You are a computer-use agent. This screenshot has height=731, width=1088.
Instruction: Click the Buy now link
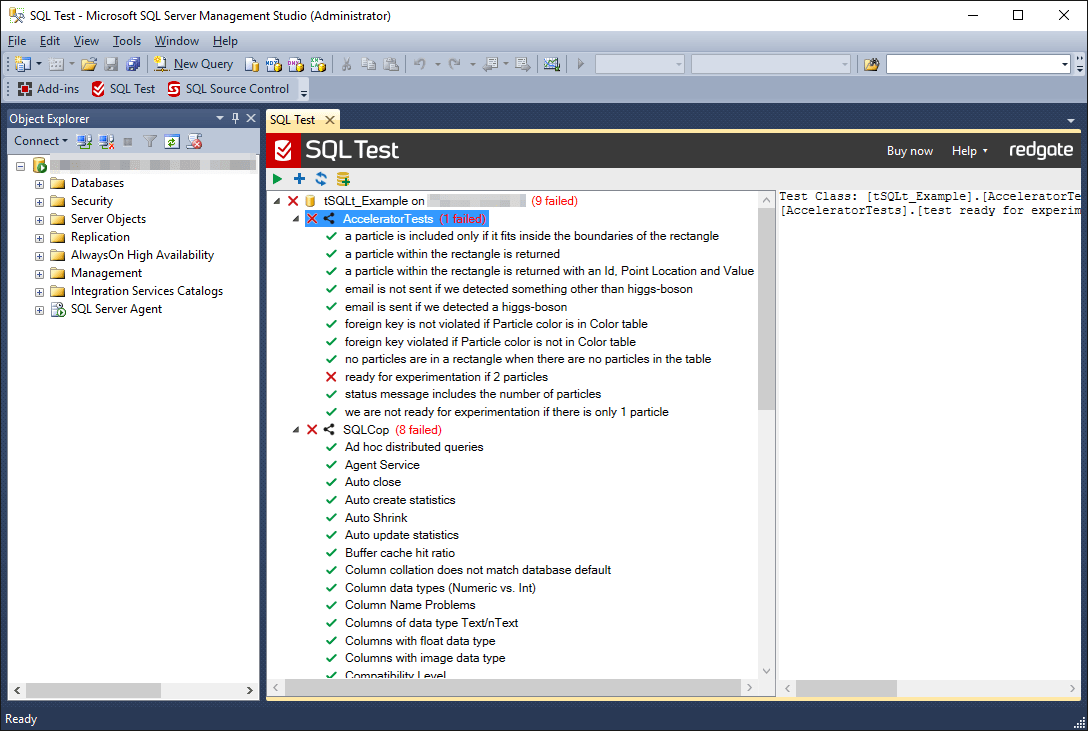909,150
